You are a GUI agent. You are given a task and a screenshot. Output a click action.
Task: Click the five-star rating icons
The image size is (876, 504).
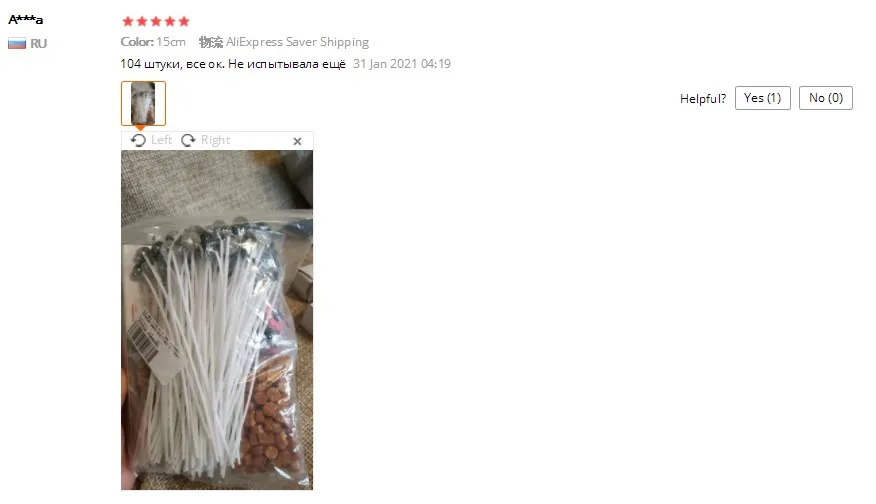tap(156, 21)
